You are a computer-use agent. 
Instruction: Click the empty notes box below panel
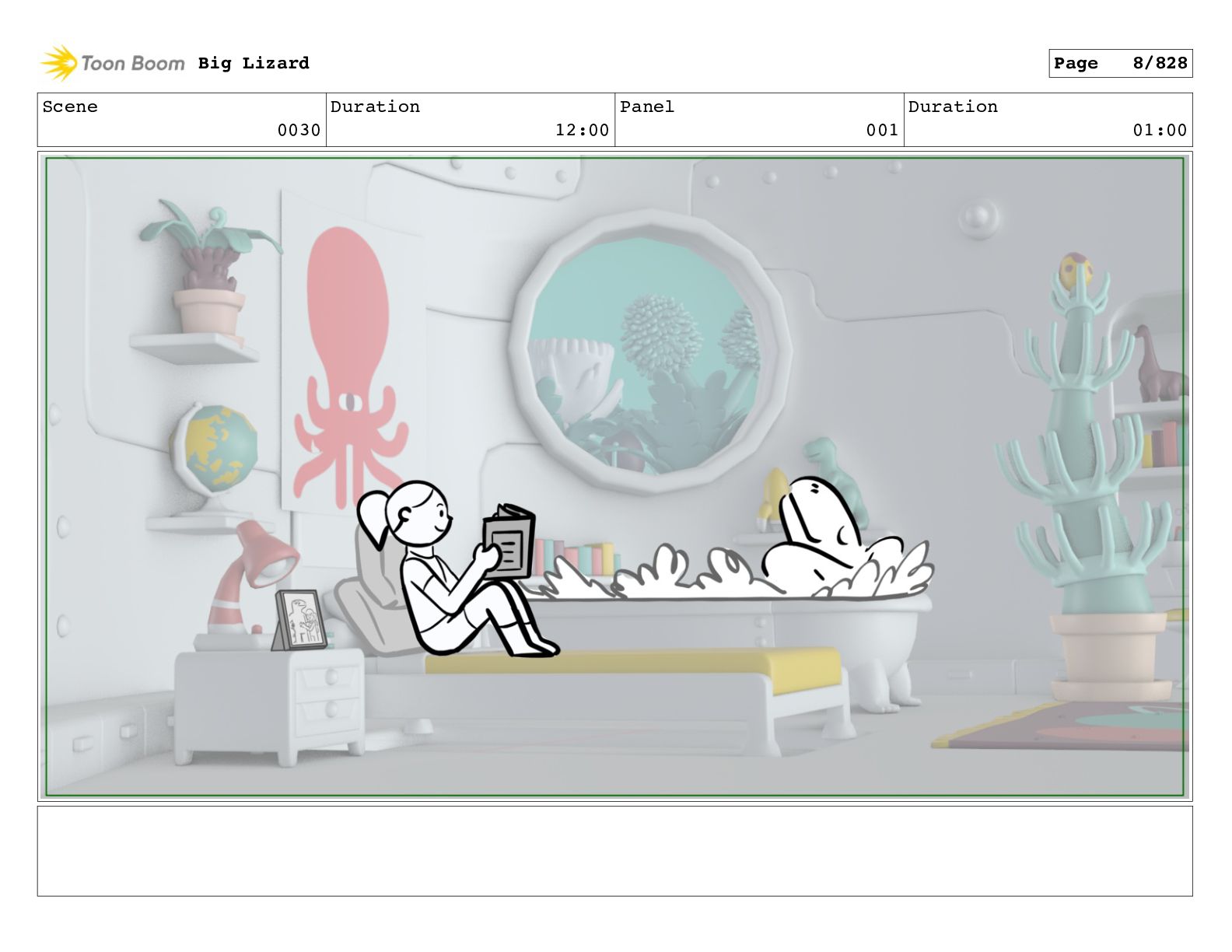614,851
